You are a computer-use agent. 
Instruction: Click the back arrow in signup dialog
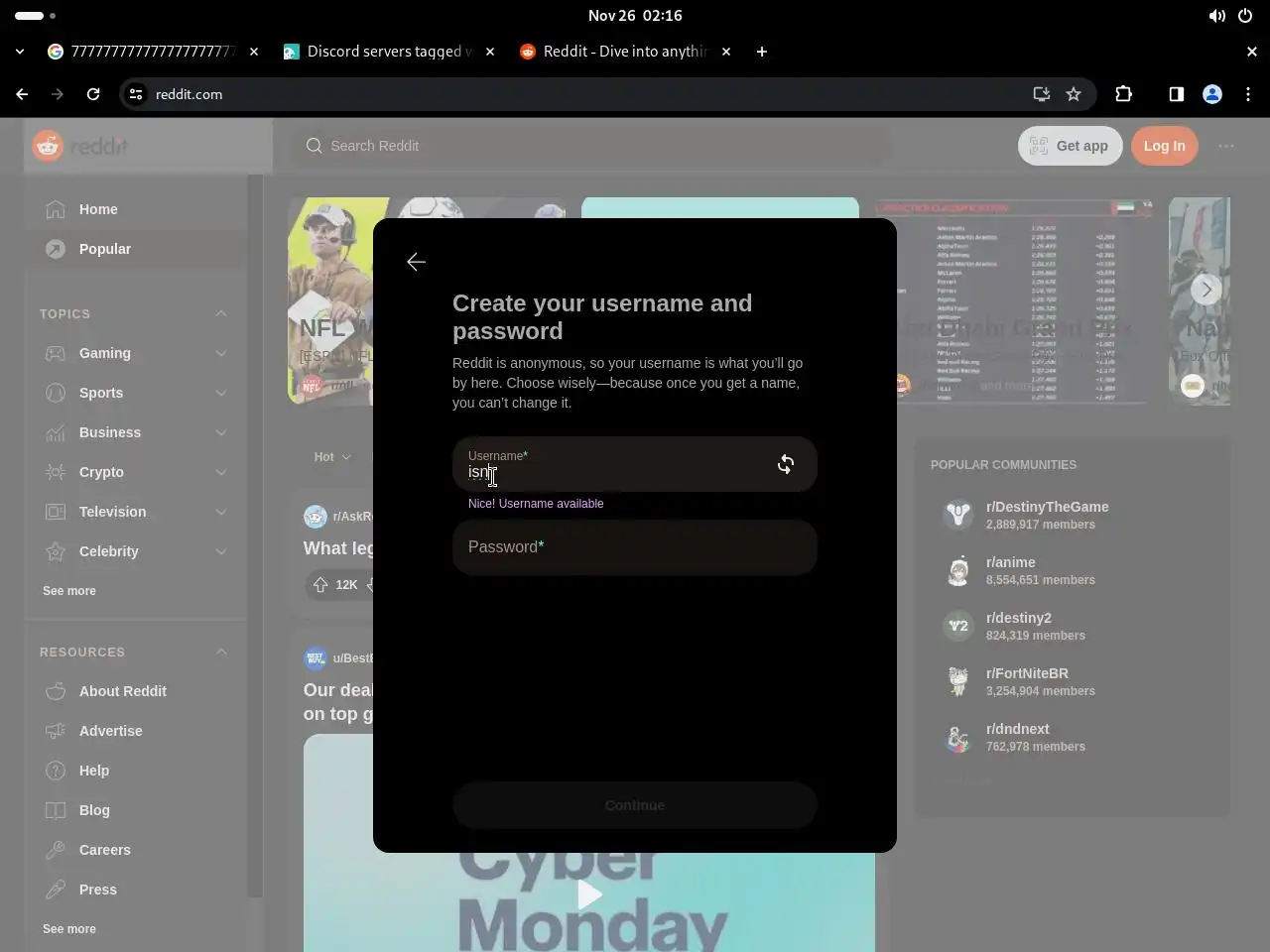[416, 262]
